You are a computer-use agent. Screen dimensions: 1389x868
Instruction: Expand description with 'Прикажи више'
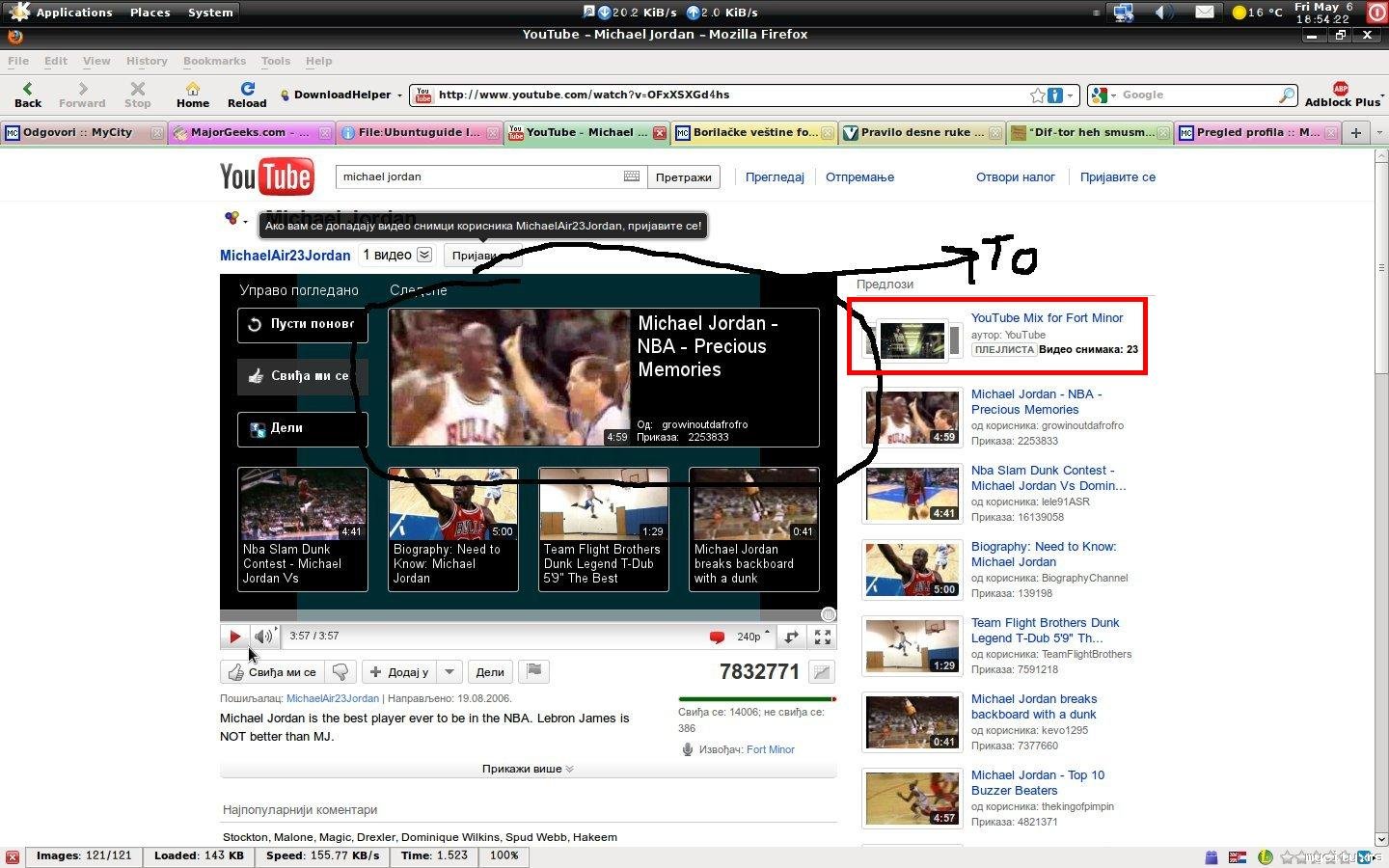click(x=528, y=769)
